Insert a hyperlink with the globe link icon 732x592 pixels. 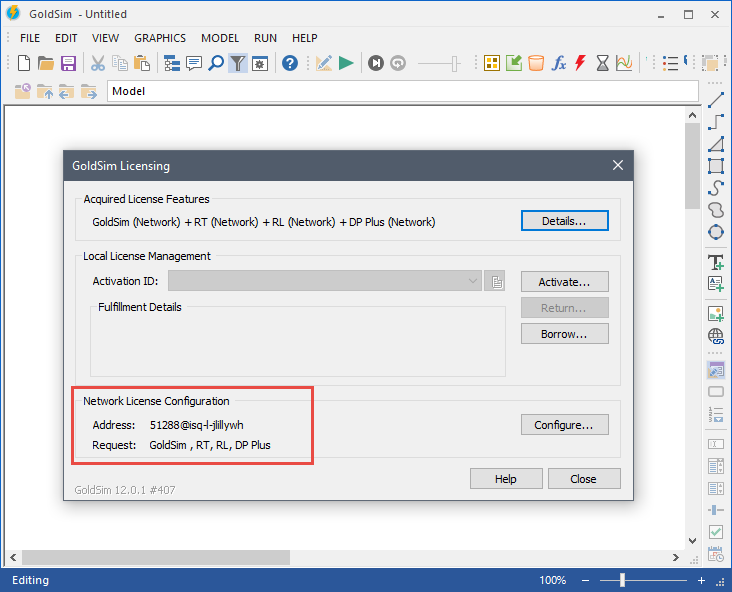point(716,336)
